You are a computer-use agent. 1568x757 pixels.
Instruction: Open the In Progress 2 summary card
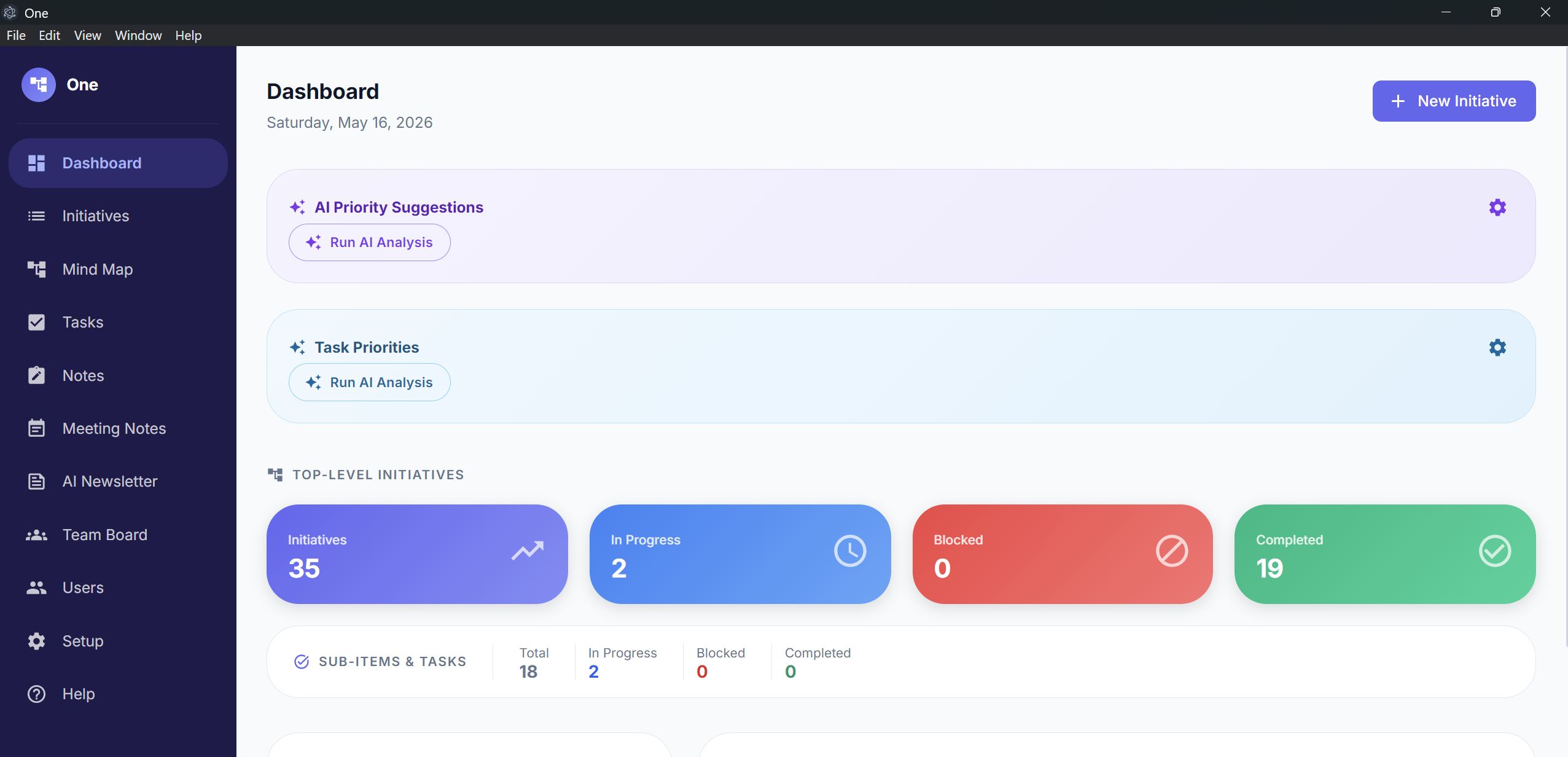click(x=739, y=554)
